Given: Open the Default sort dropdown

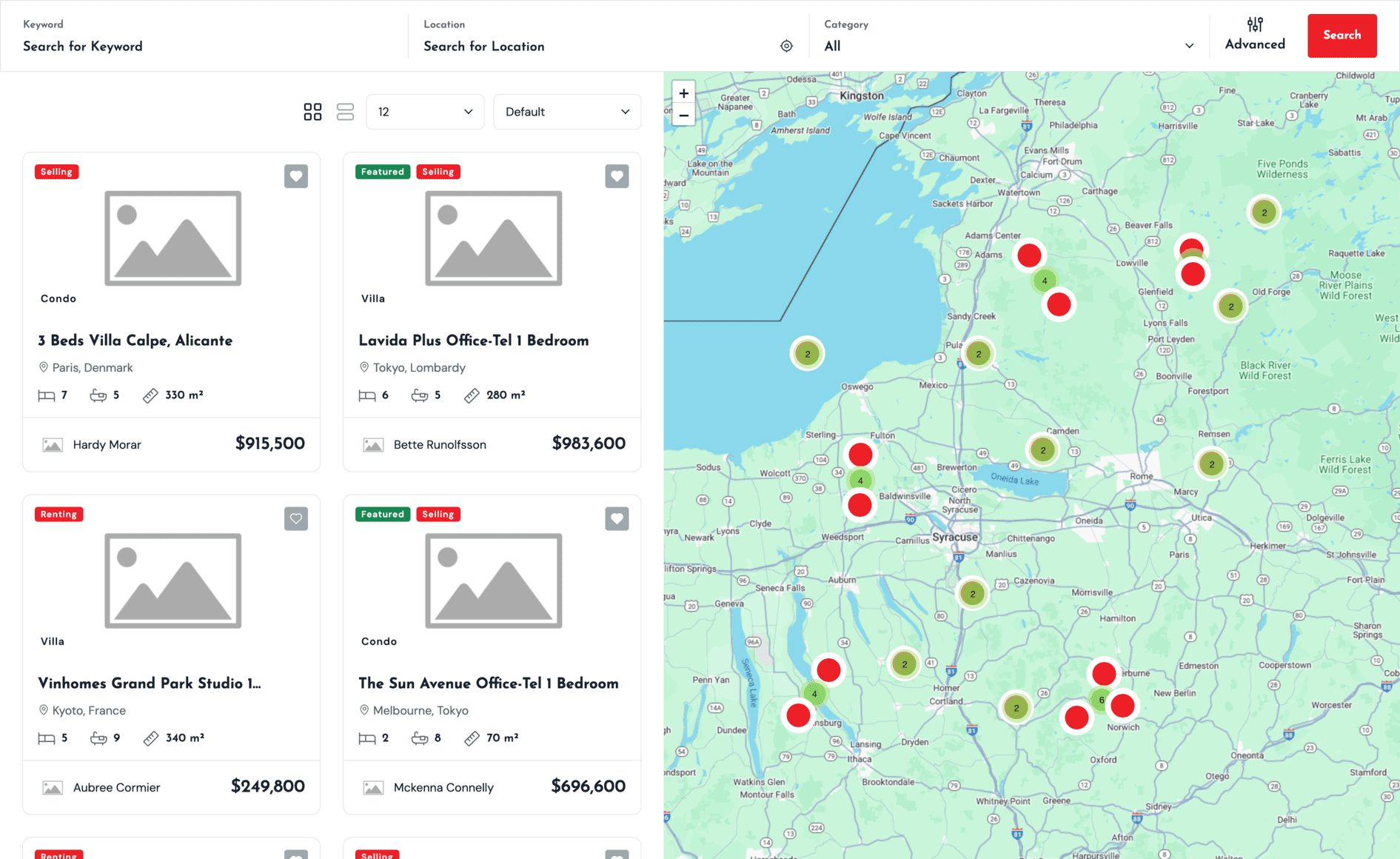Looking at the screenshot, I should click(x=566, y=112).
